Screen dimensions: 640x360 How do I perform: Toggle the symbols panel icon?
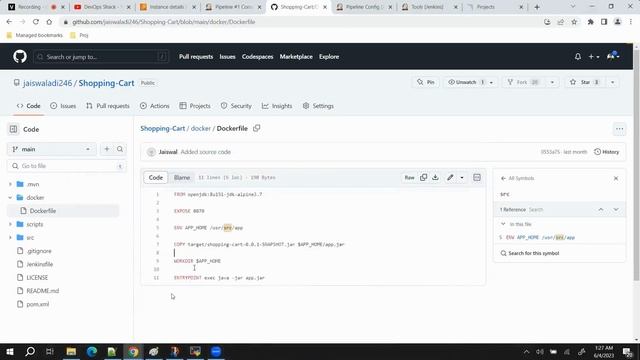click(x=477, y=177)
